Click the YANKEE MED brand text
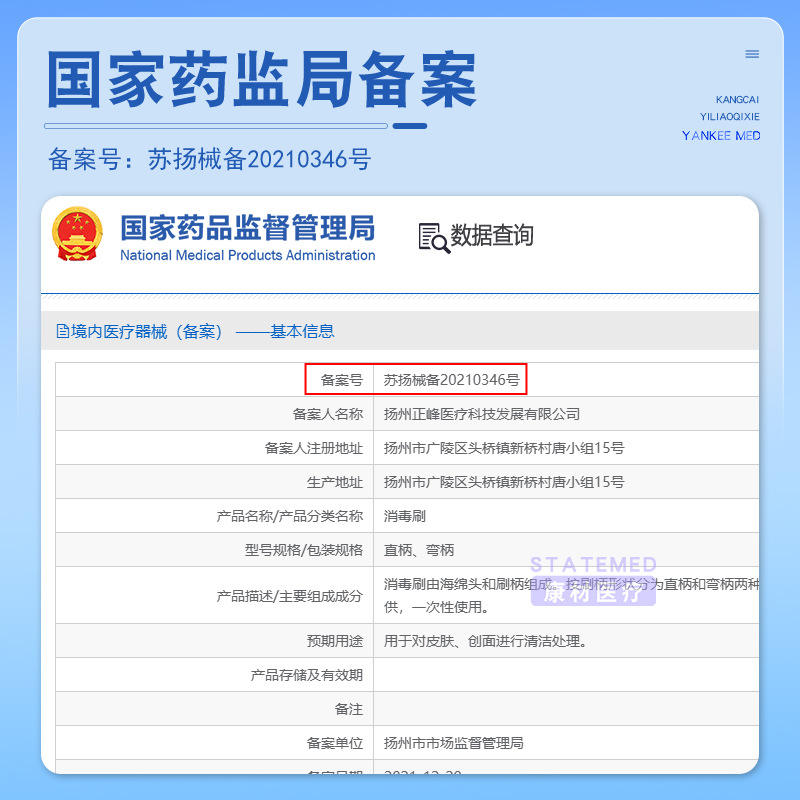Screen dimensions: 800x800 click(721, 136)
